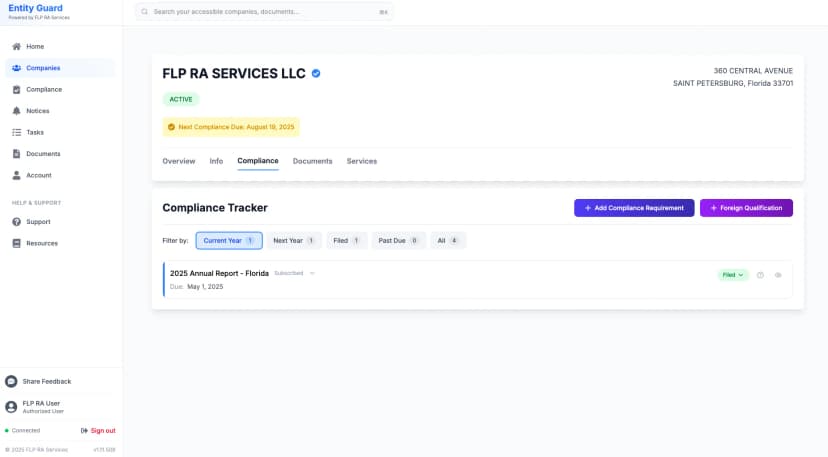Screen dimensions: 828x457
Task: Filter by Filed items
Action: [x=346, y=240]
